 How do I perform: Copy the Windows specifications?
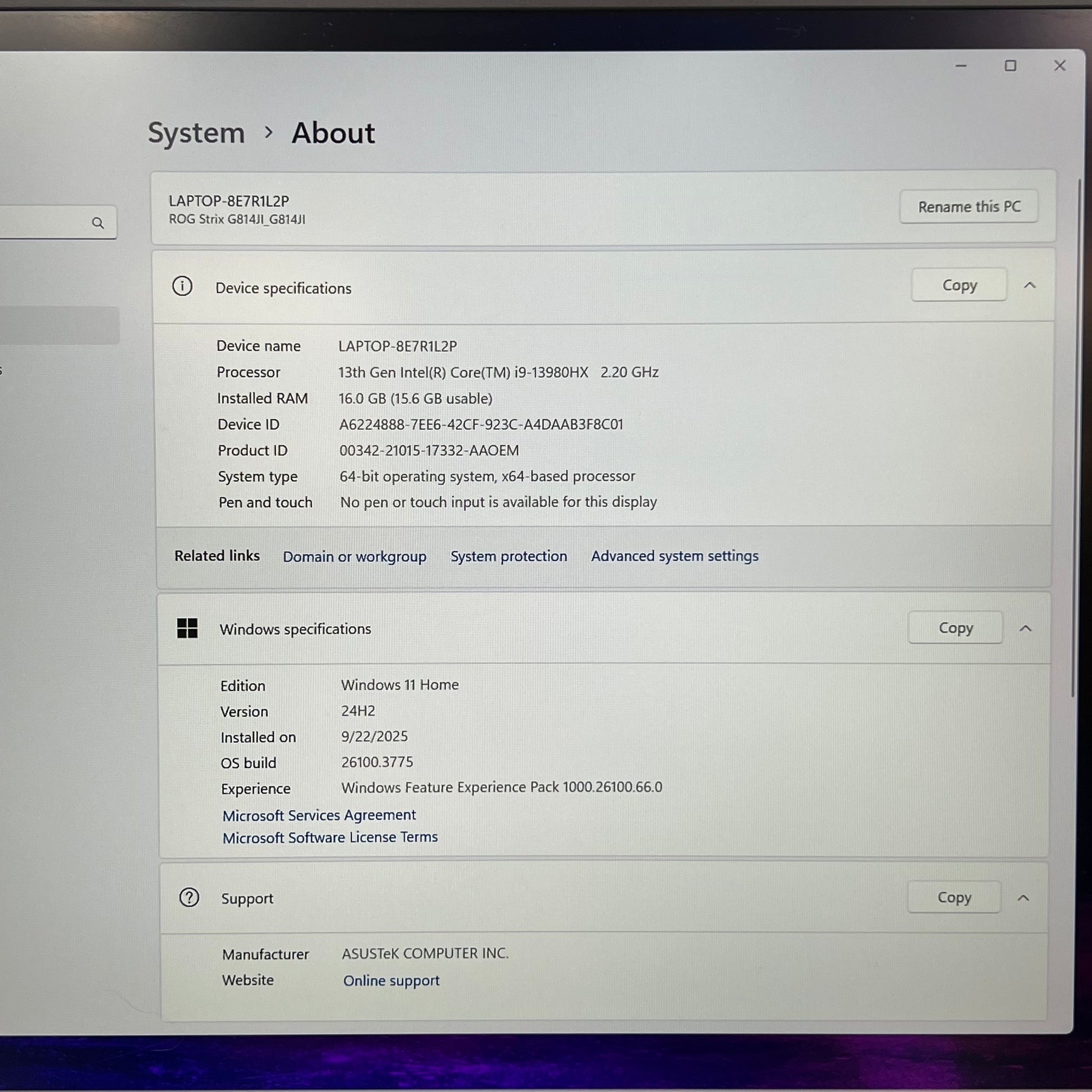955,628
